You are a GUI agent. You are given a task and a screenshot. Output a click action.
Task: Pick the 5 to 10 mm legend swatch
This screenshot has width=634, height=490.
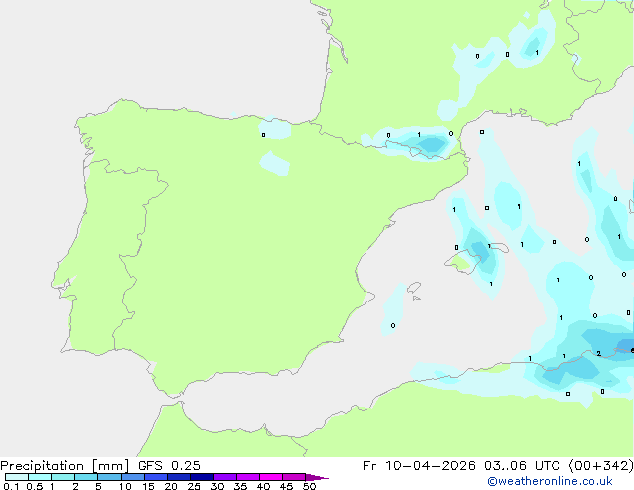tap(109, 477)
